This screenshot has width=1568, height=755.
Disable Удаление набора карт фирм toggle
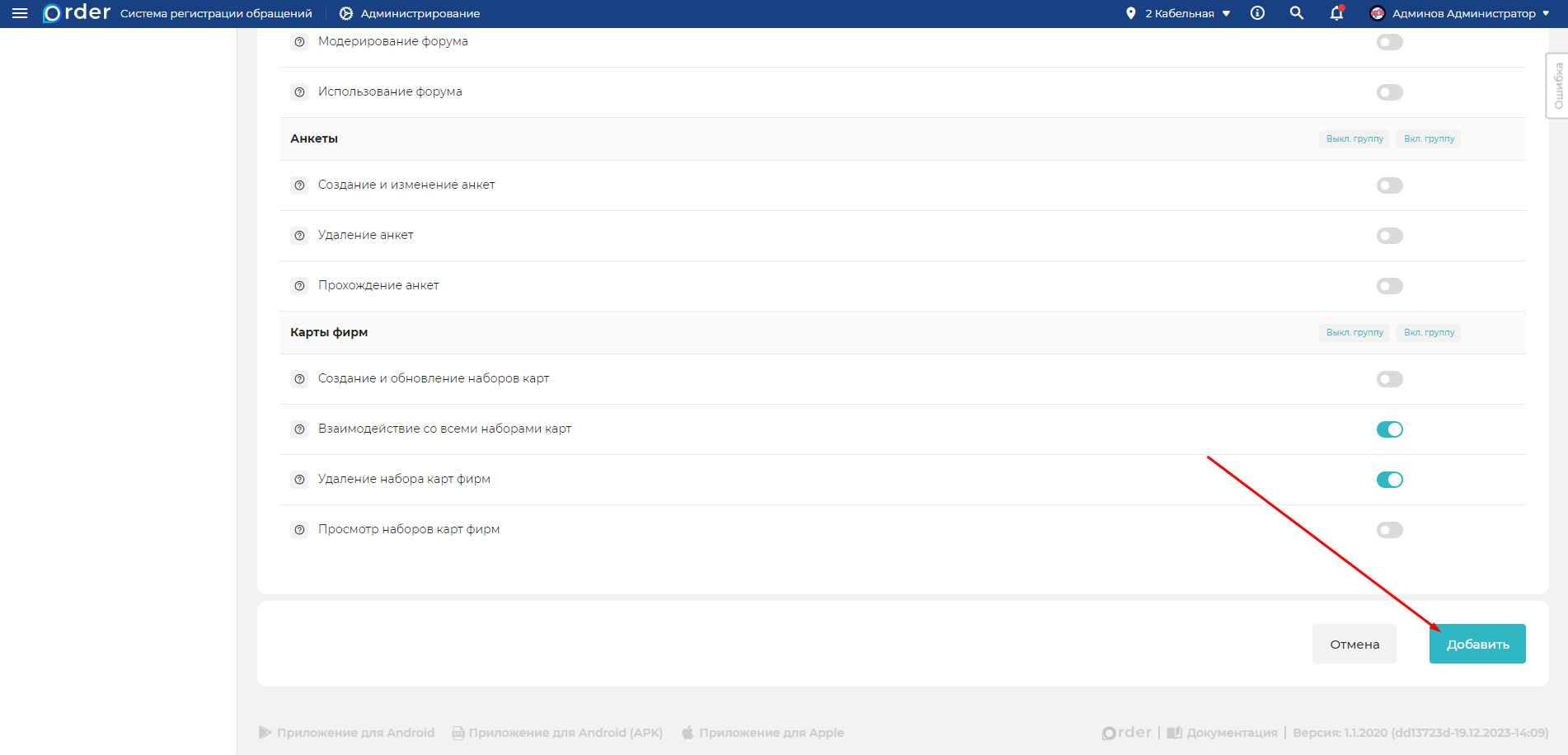1389,480
